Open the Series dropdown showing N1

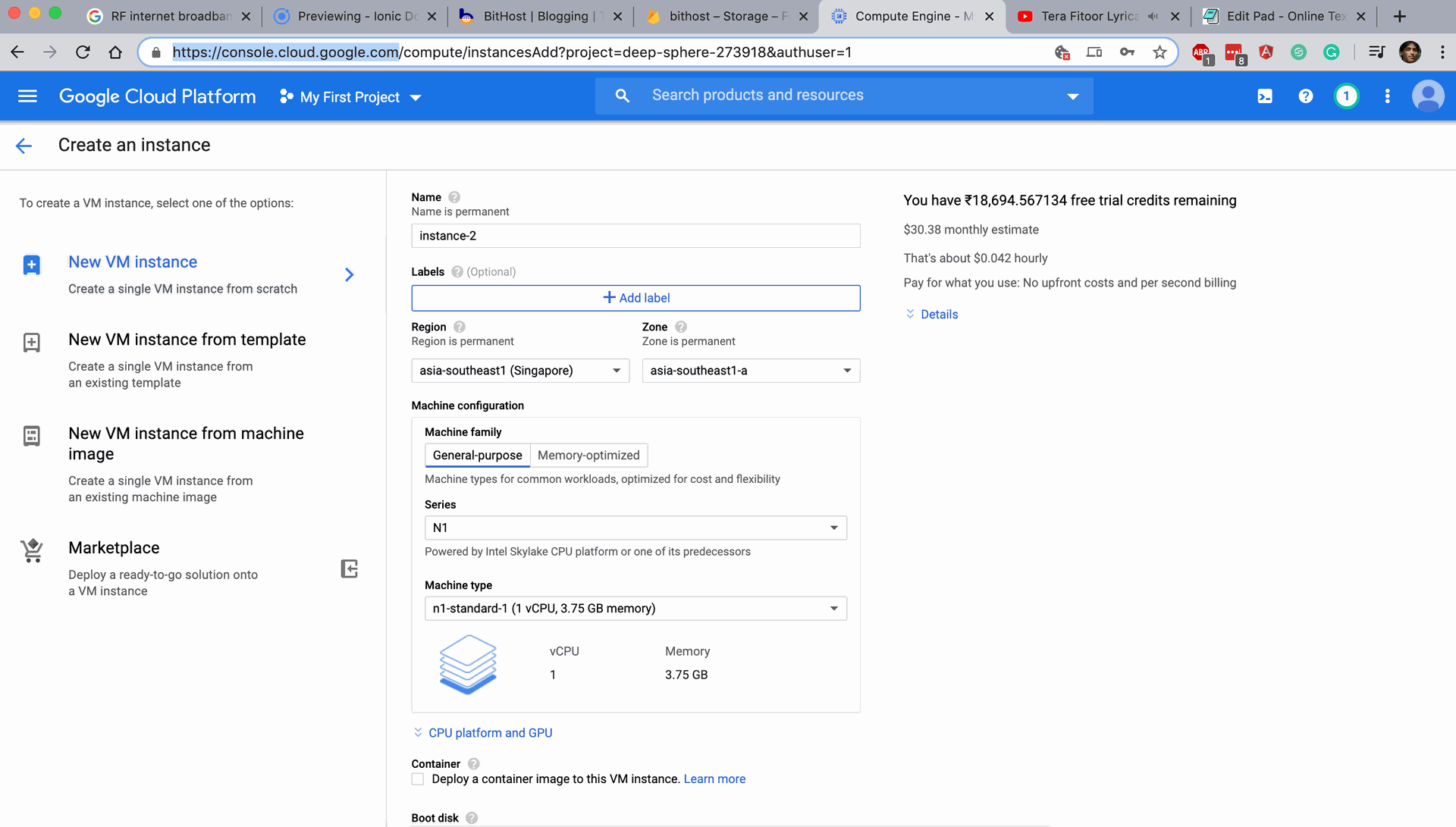(635, 528)
